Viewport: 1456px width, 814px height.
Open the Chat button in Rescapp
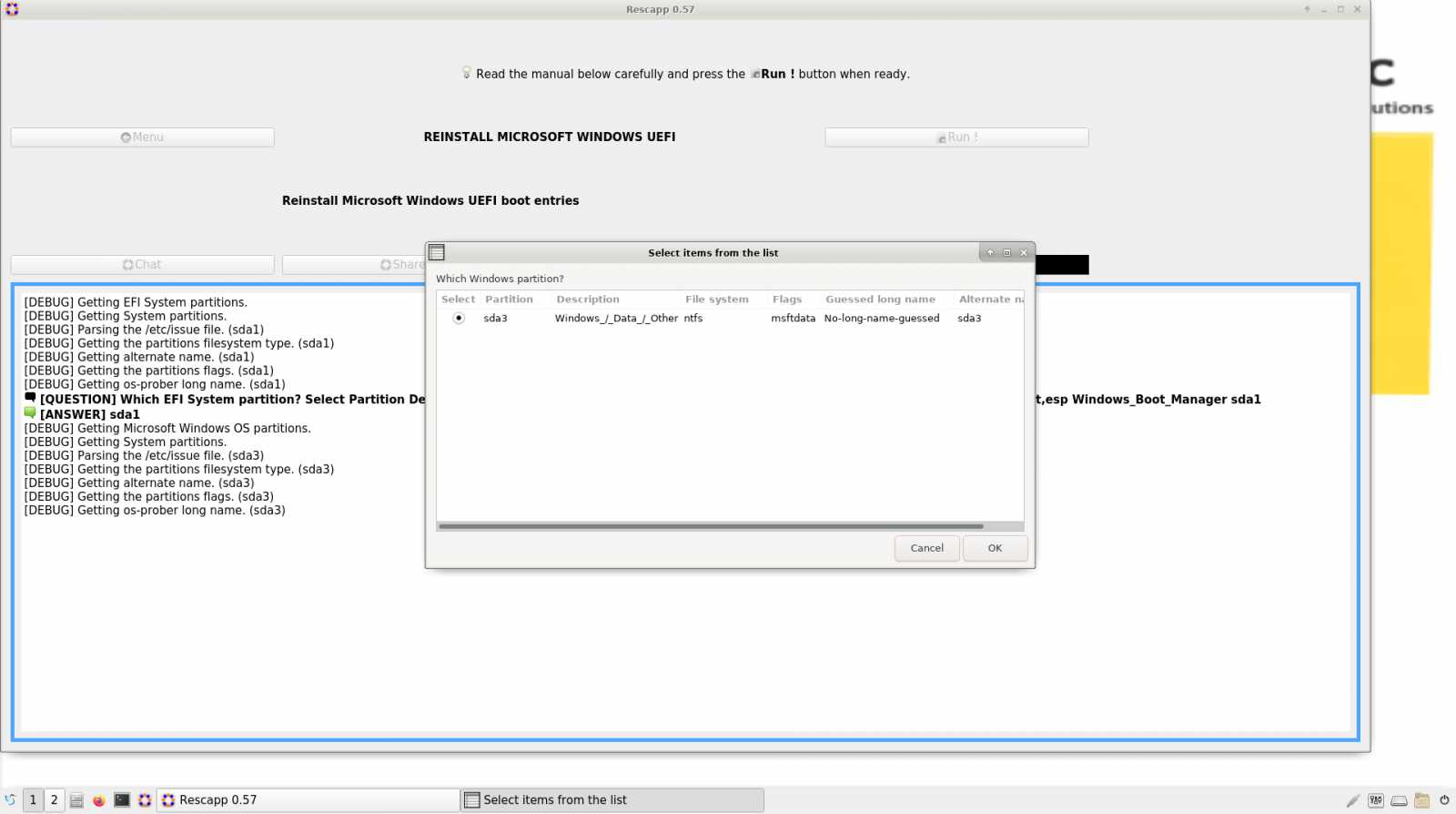coord(142,265)
